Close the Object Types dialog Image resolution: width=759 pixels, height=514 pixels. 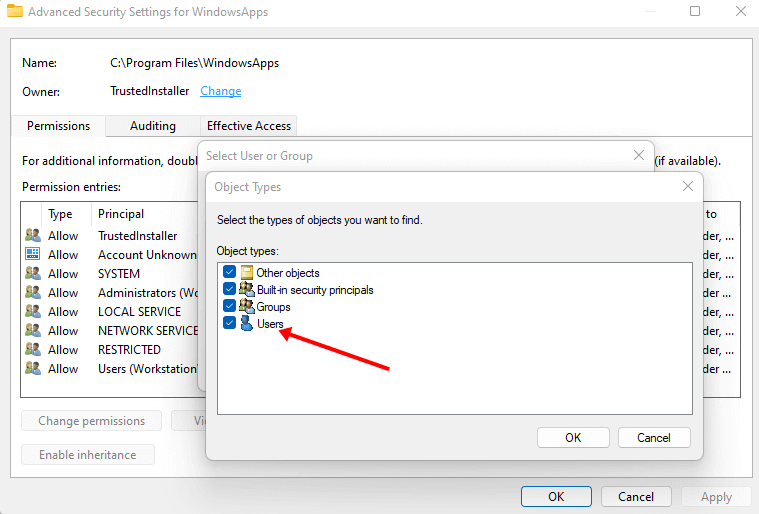(x=687, y=186)
